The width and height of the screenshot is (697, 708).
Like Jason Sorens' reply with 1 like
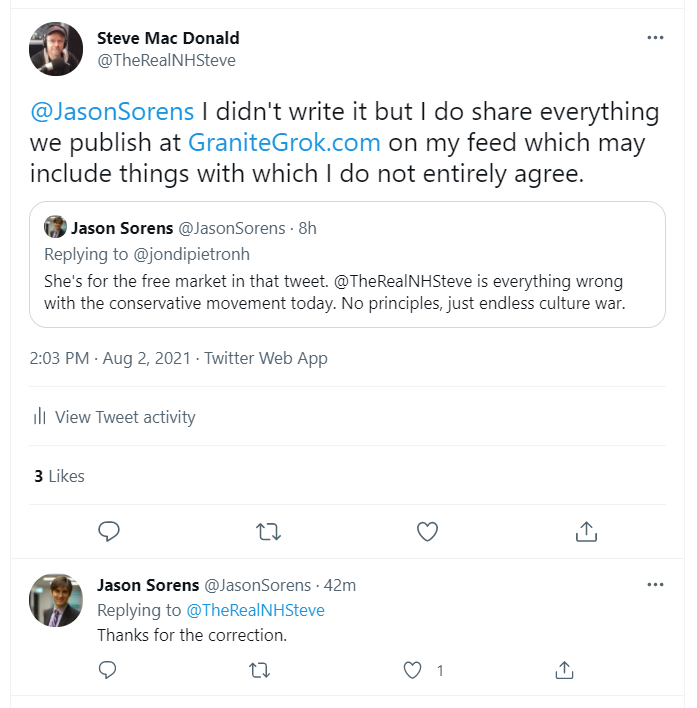413,670
